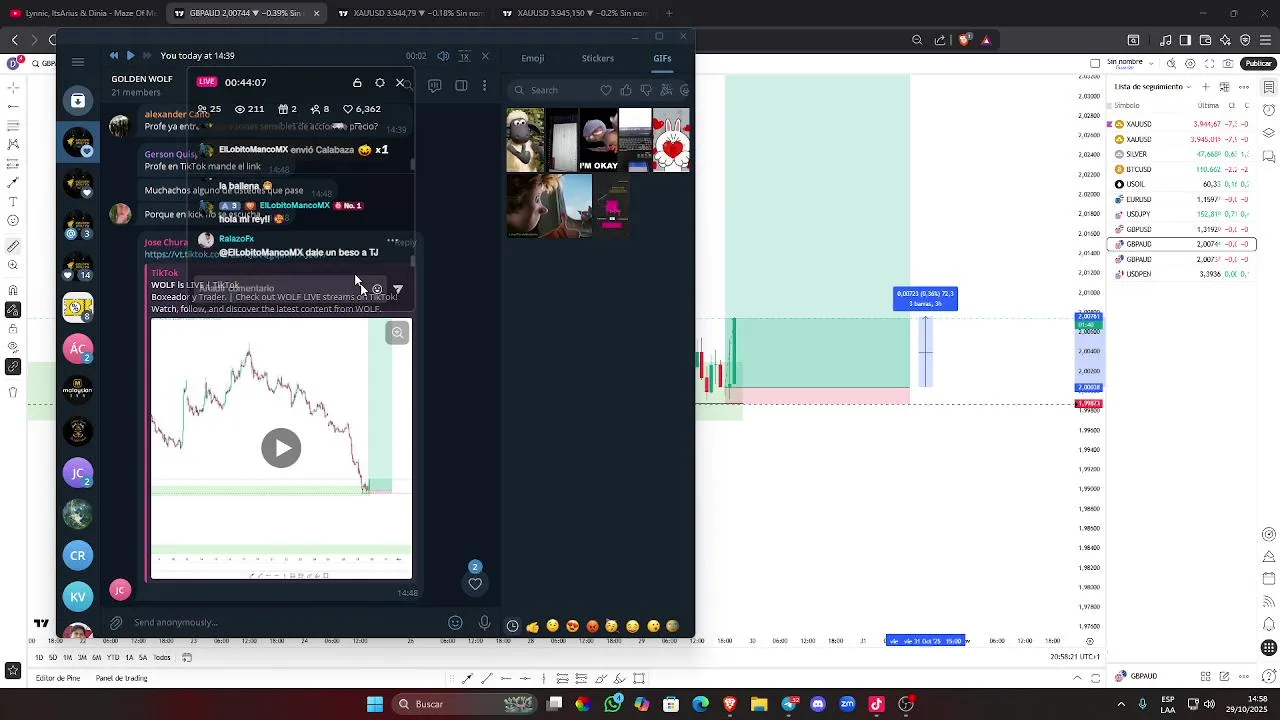Open Archived chats icon in Telegram sidebar
Image resolution: width=1280 pixels, height=720 pixels.
coord(78,100)
